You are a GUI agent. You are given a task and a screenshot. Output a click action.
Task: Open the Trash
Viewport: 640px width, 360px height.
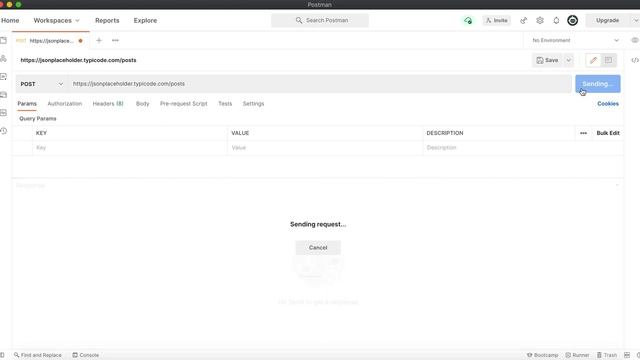[607, 355]
